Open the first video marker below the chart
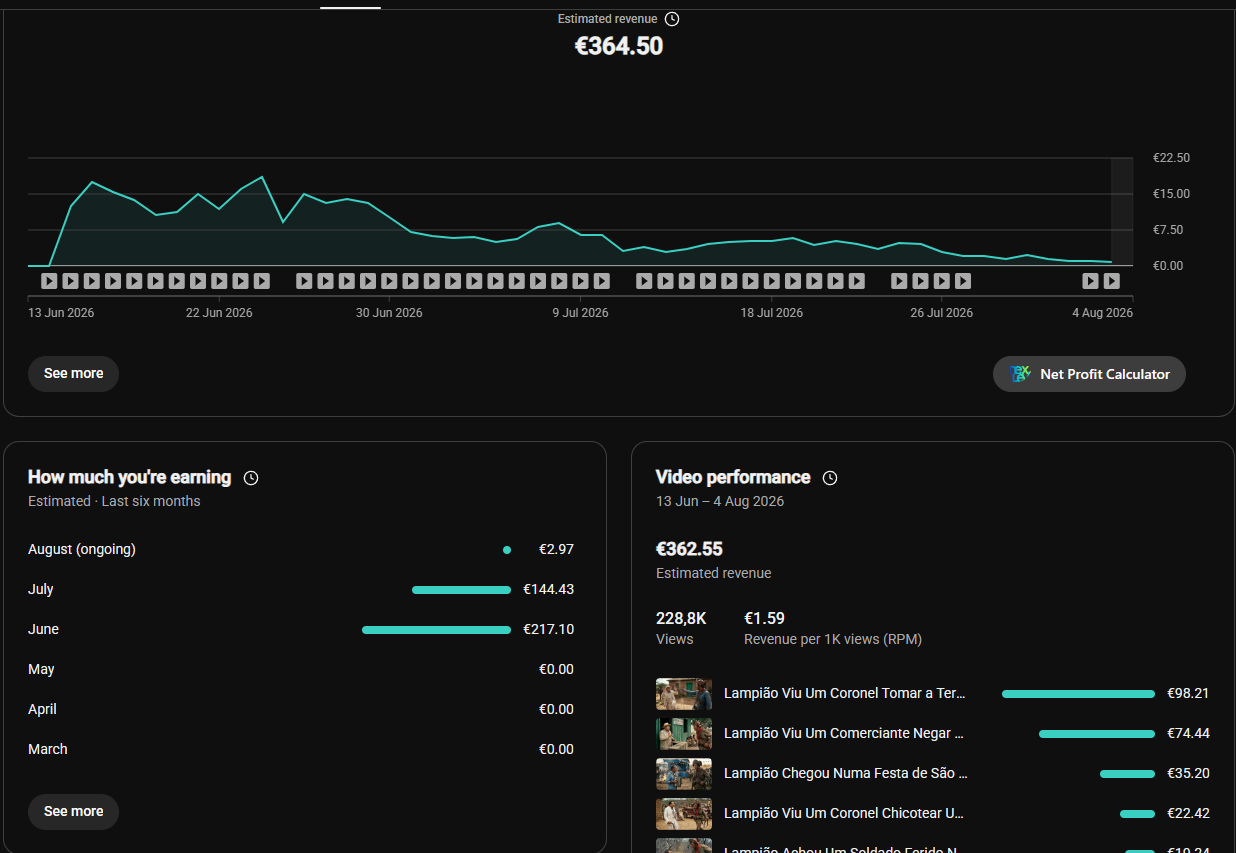The width and height of the screenshot is (1236, 853). point(49,281)
